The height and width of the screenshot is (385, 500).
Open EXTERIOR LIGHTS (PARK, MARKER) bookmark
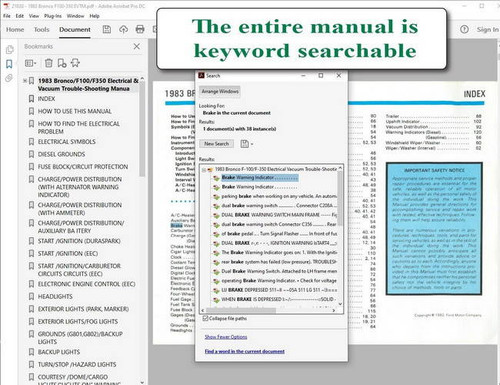[83, 309]
